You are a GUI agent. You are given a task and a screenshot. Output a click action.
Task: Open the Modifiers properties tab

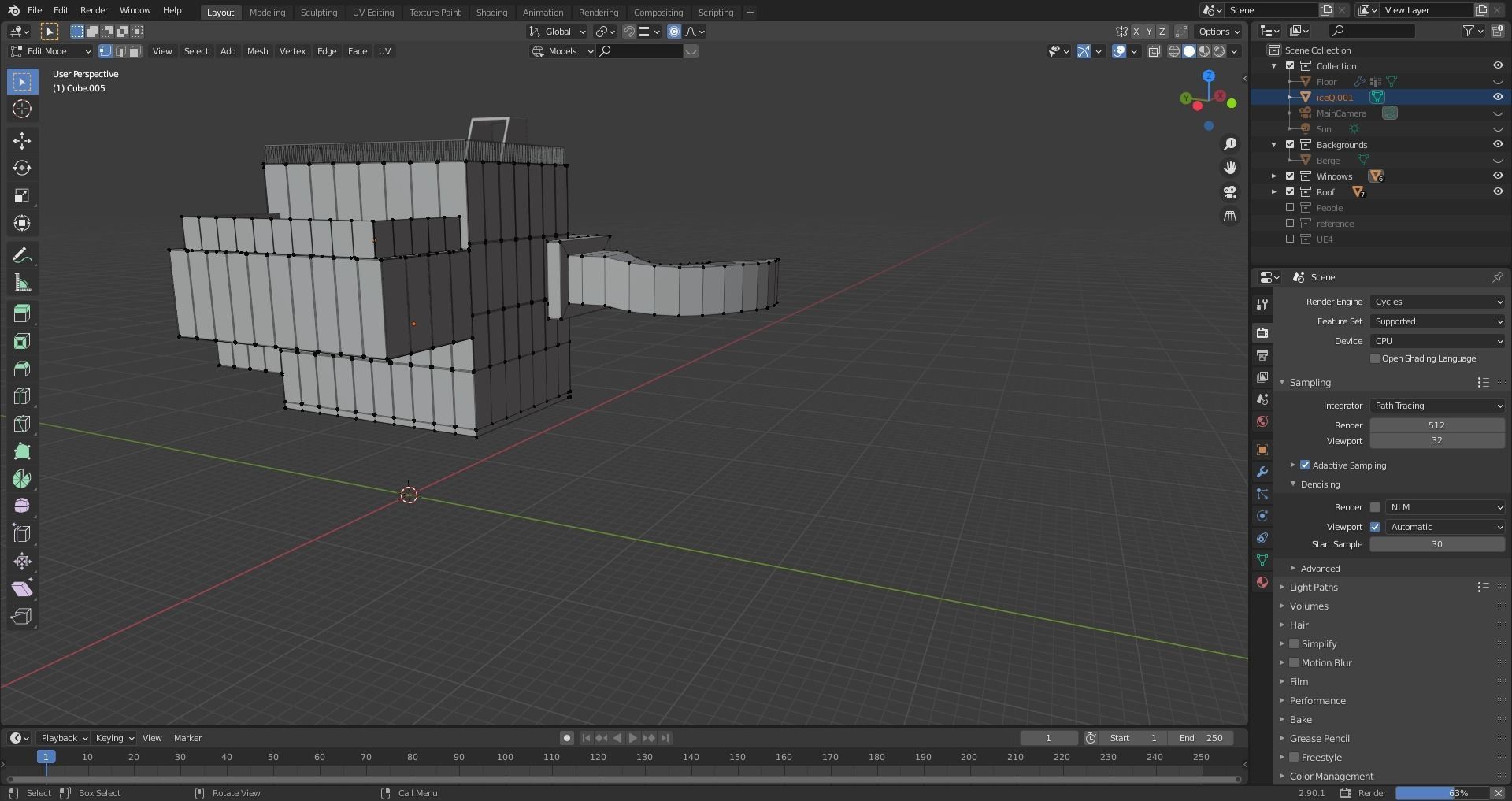coord(1262,472)
